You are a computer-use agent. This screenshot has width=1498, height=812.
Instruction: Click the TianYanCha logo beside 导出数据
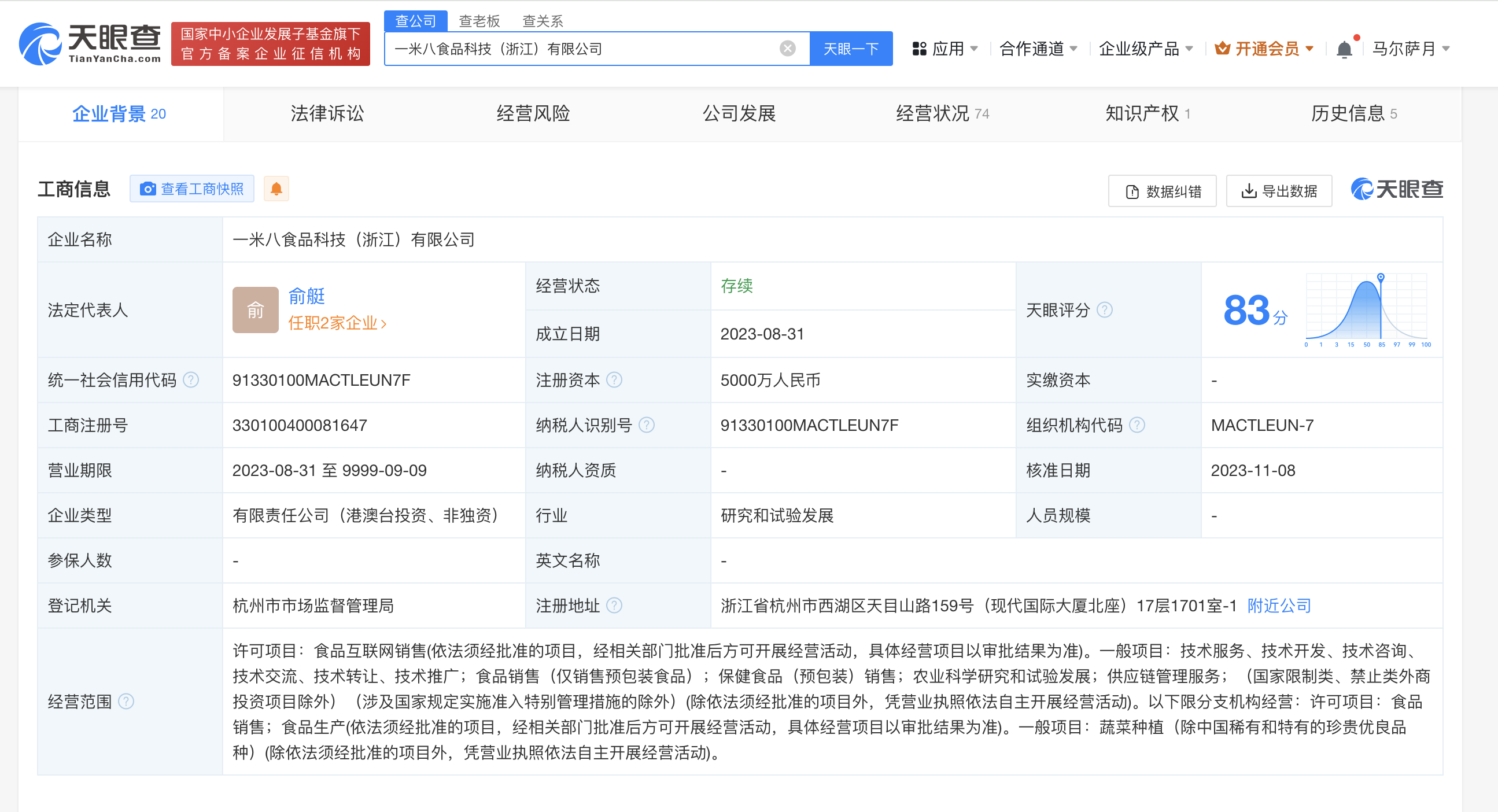click(1397, 190)
